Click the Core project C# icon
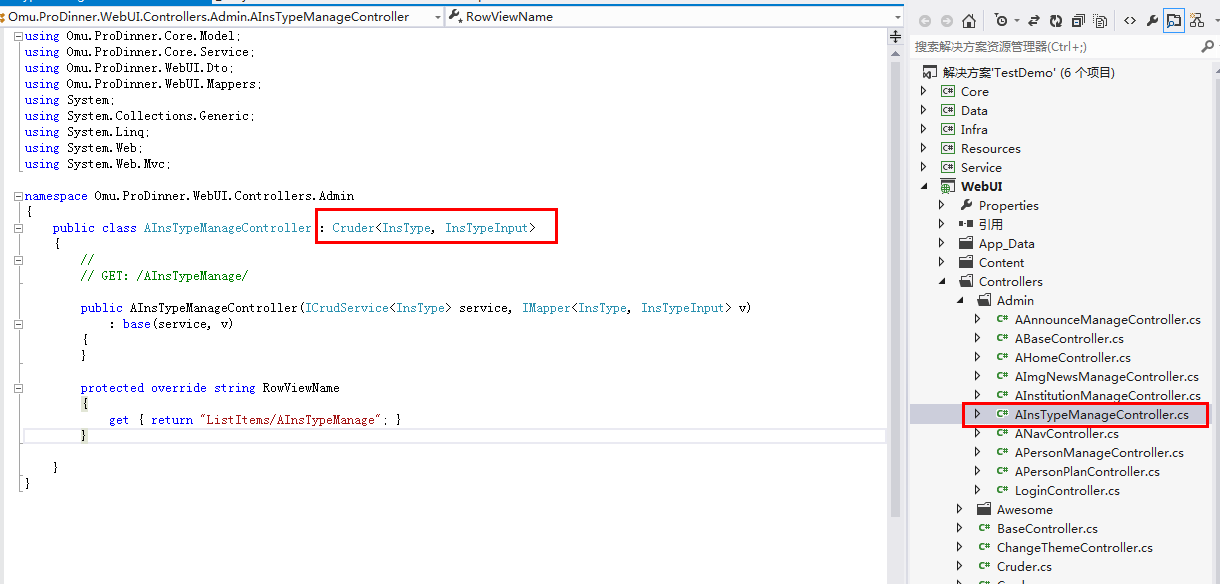 pos(948,91)
